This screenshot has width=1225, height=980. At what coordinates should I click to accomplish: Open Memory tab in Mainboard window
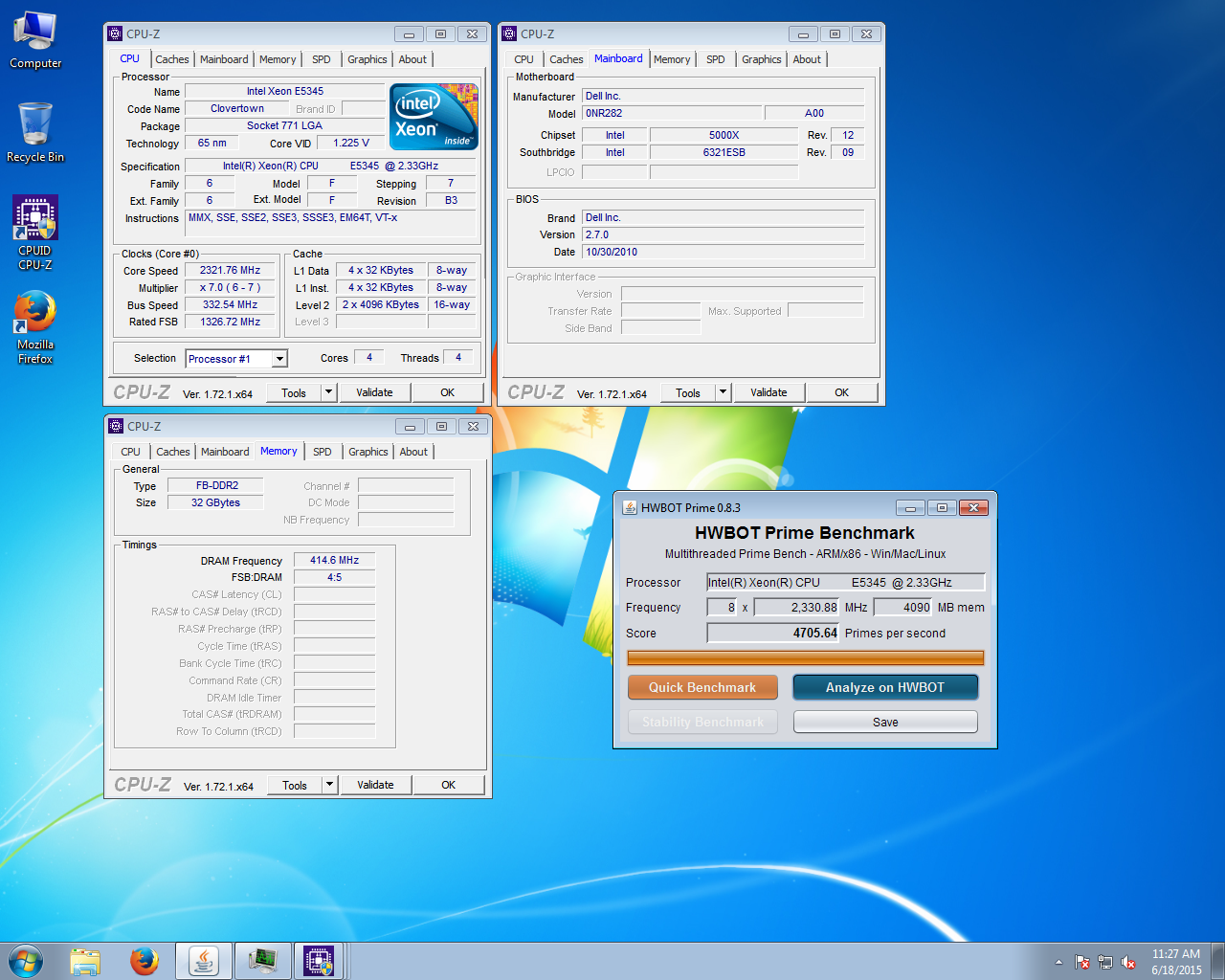pos(672,59)
